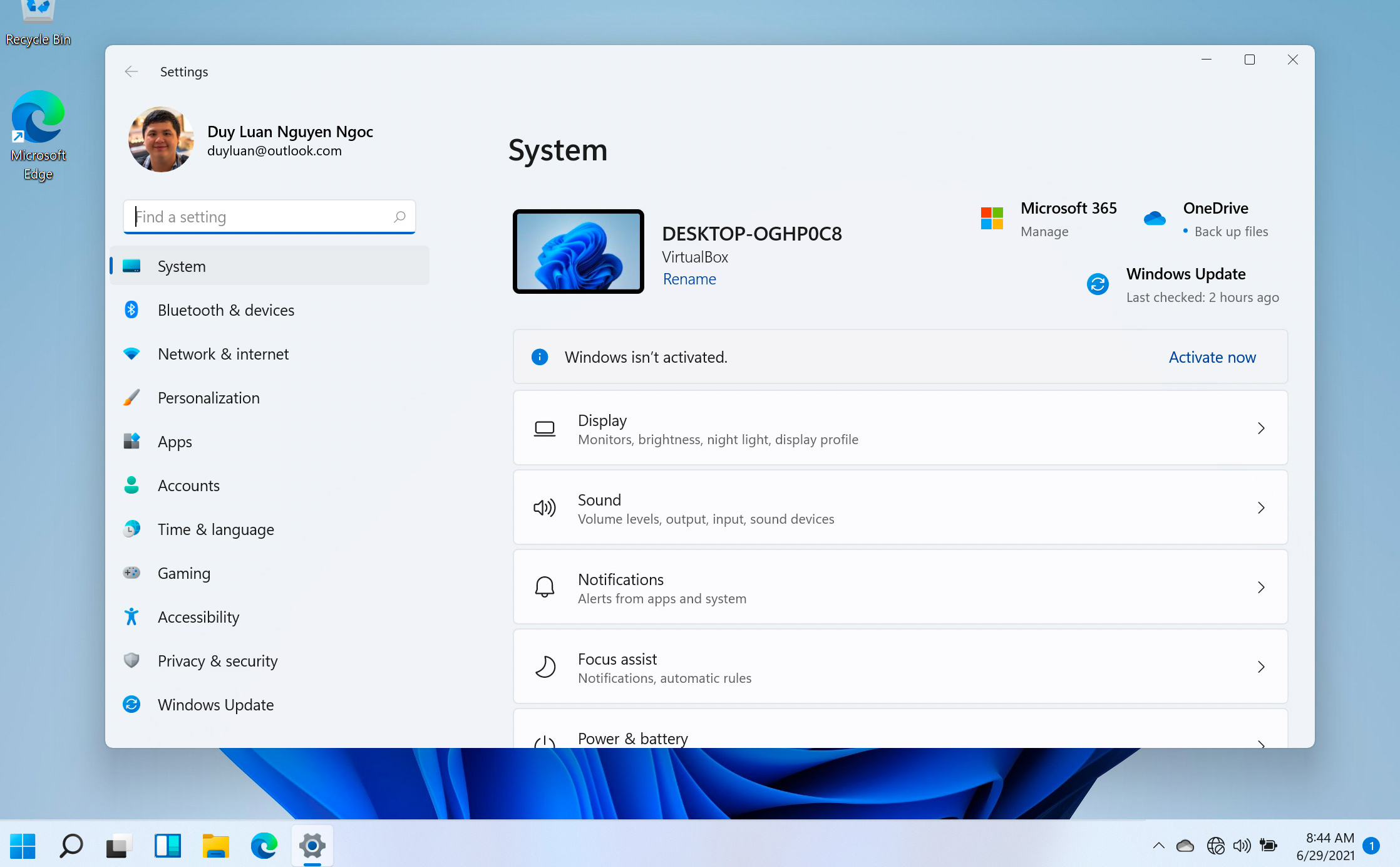
Task: Click the search magnifier in Find a setting
Action: (x=399, y=217)
